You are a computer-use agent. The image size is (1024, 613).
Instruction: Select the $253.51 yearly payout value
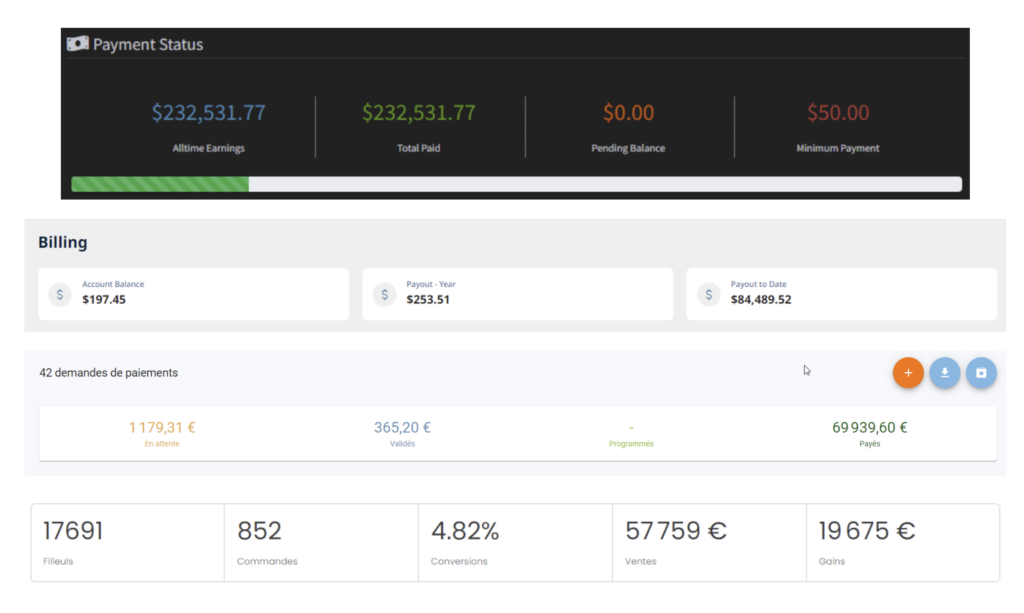point(428,300)
